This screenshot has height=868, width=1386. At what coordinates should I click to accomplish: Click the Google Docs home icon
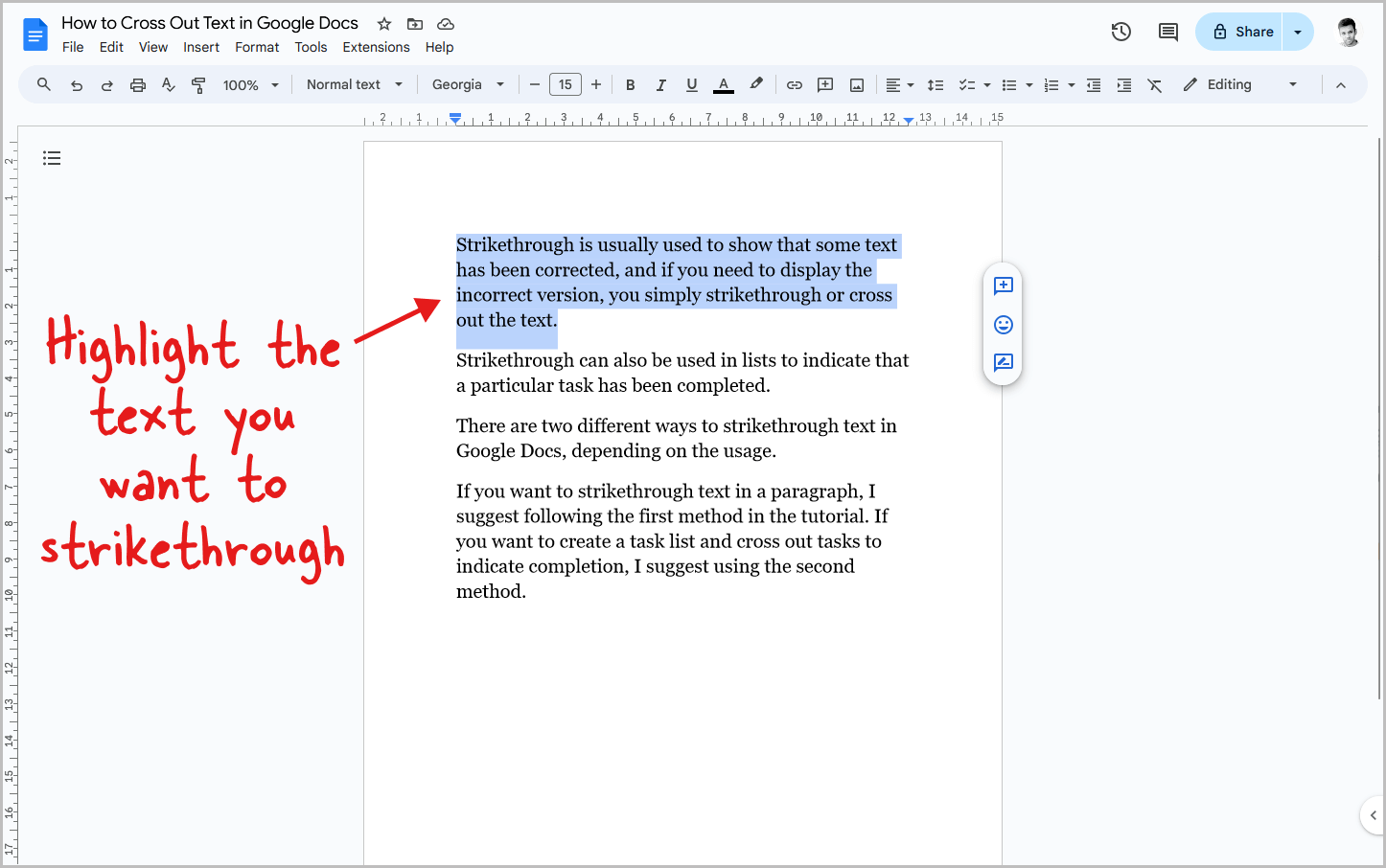click(35, 35)
